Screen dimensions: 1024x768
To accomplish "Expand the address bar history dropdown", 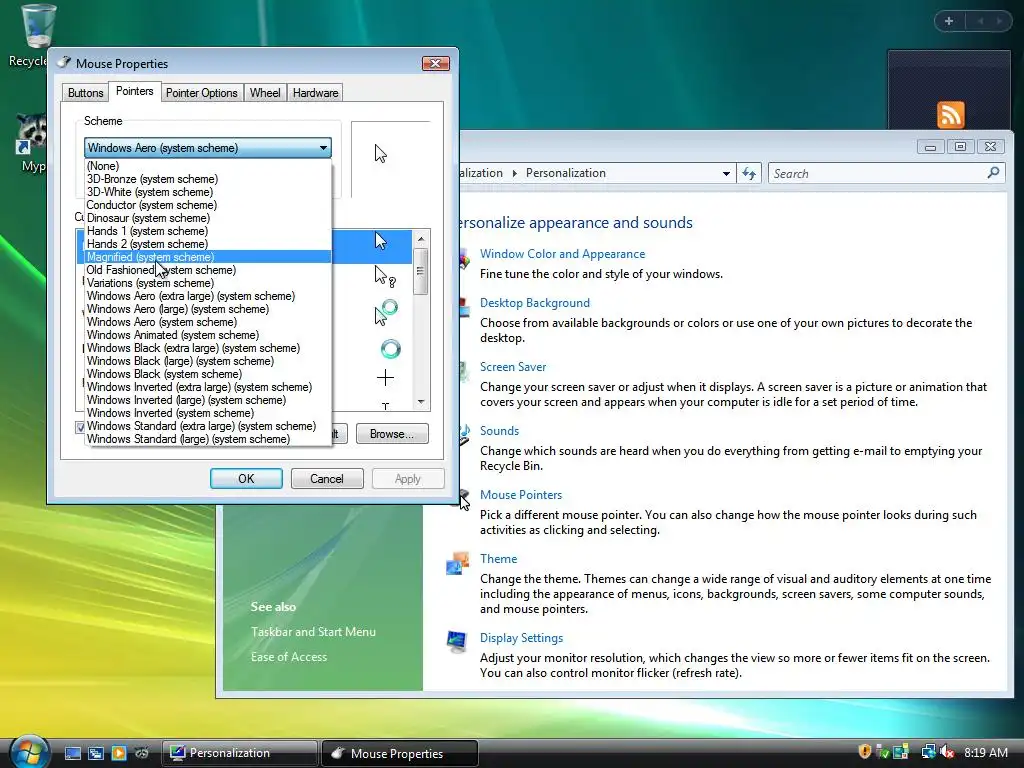I will pos(726,173).
